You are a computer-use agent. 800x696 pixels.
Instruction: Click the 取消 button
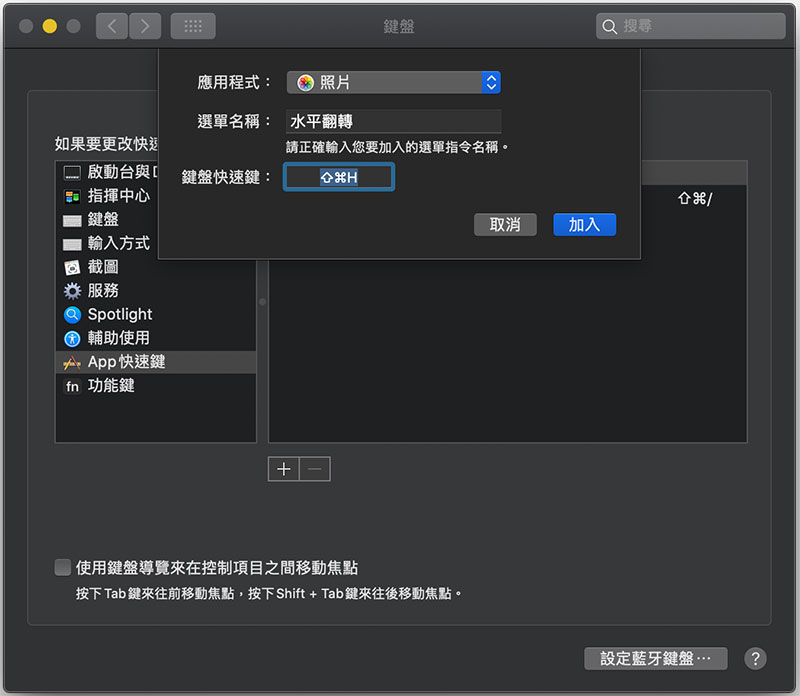pos(505,225)
